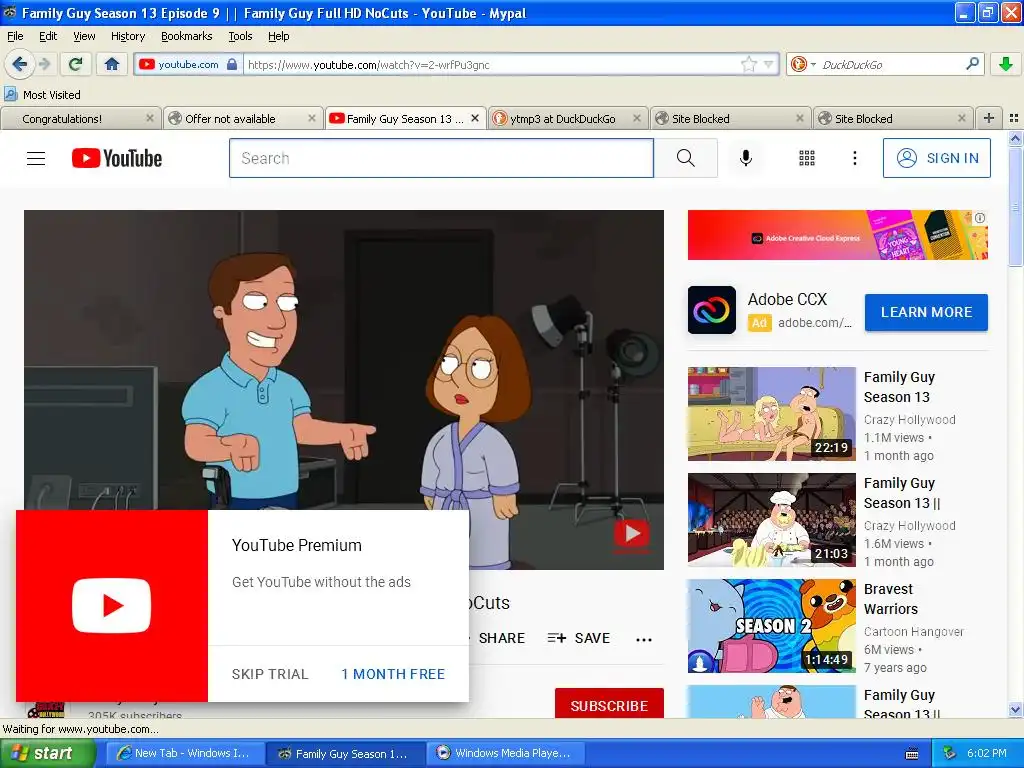Open the 22:19 Family Guy Season 13 thumbnail
The height and width of the screenshot is (768, 1024).
771,414
